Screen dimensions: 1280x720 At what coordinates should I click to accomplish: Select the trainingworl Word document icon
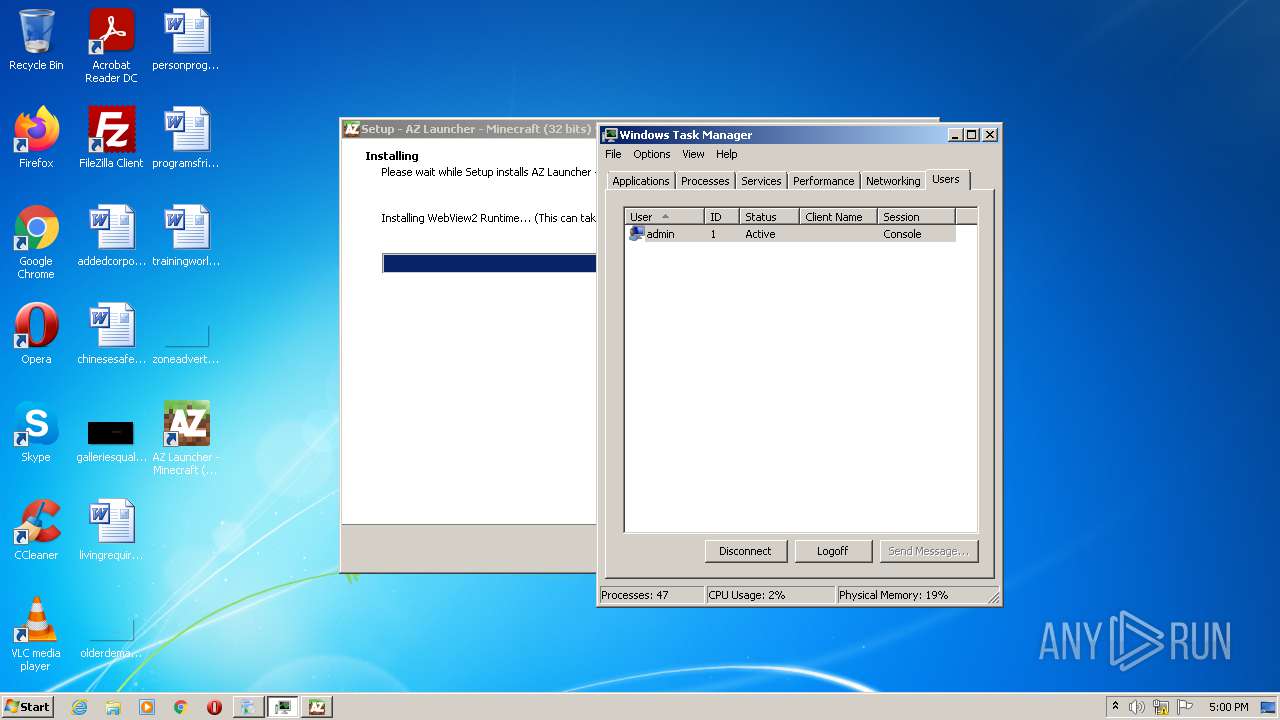(186, 237)
